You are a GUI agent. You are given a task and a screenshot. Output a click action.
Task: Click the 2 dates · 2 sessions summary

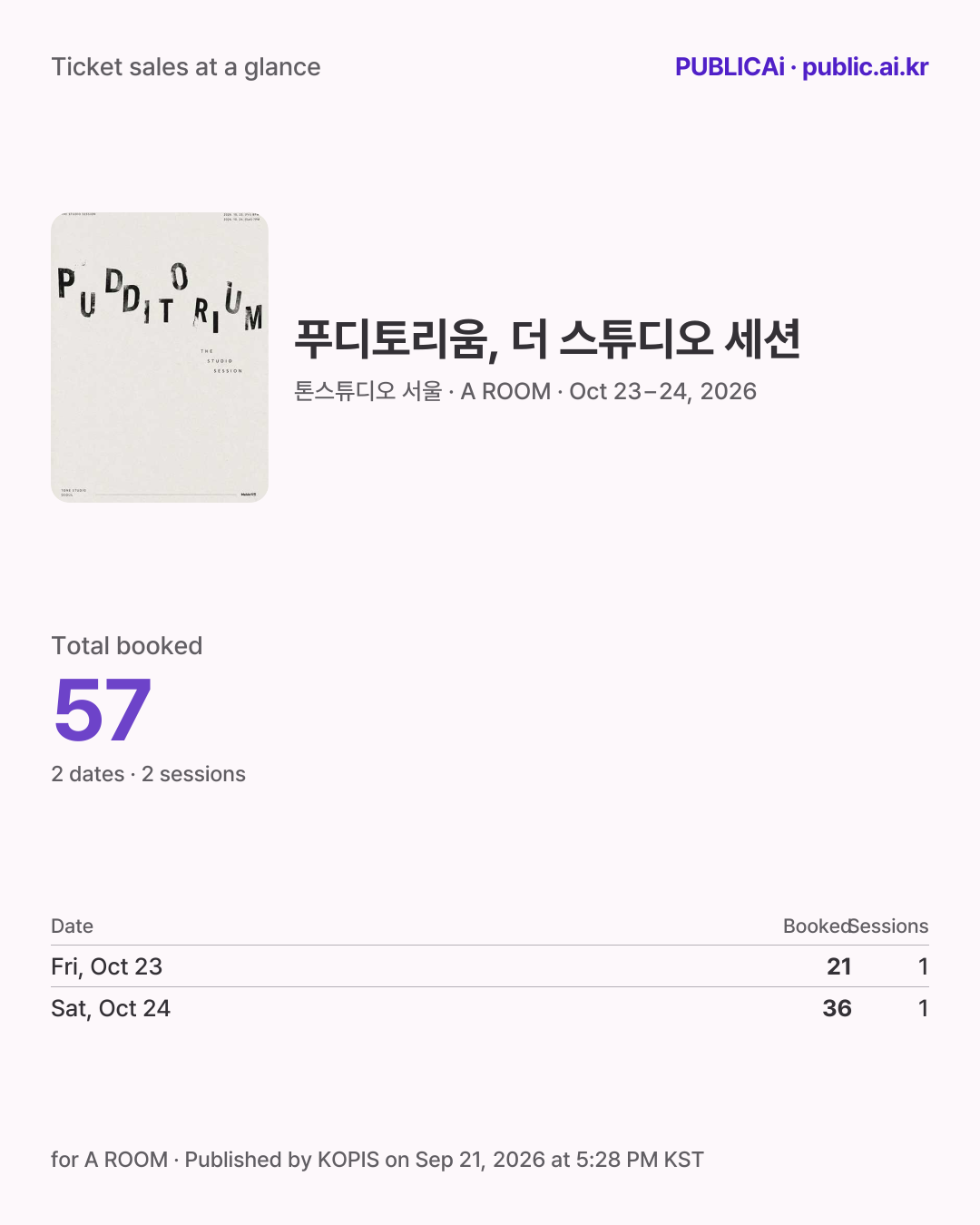(x=148, y=774)
